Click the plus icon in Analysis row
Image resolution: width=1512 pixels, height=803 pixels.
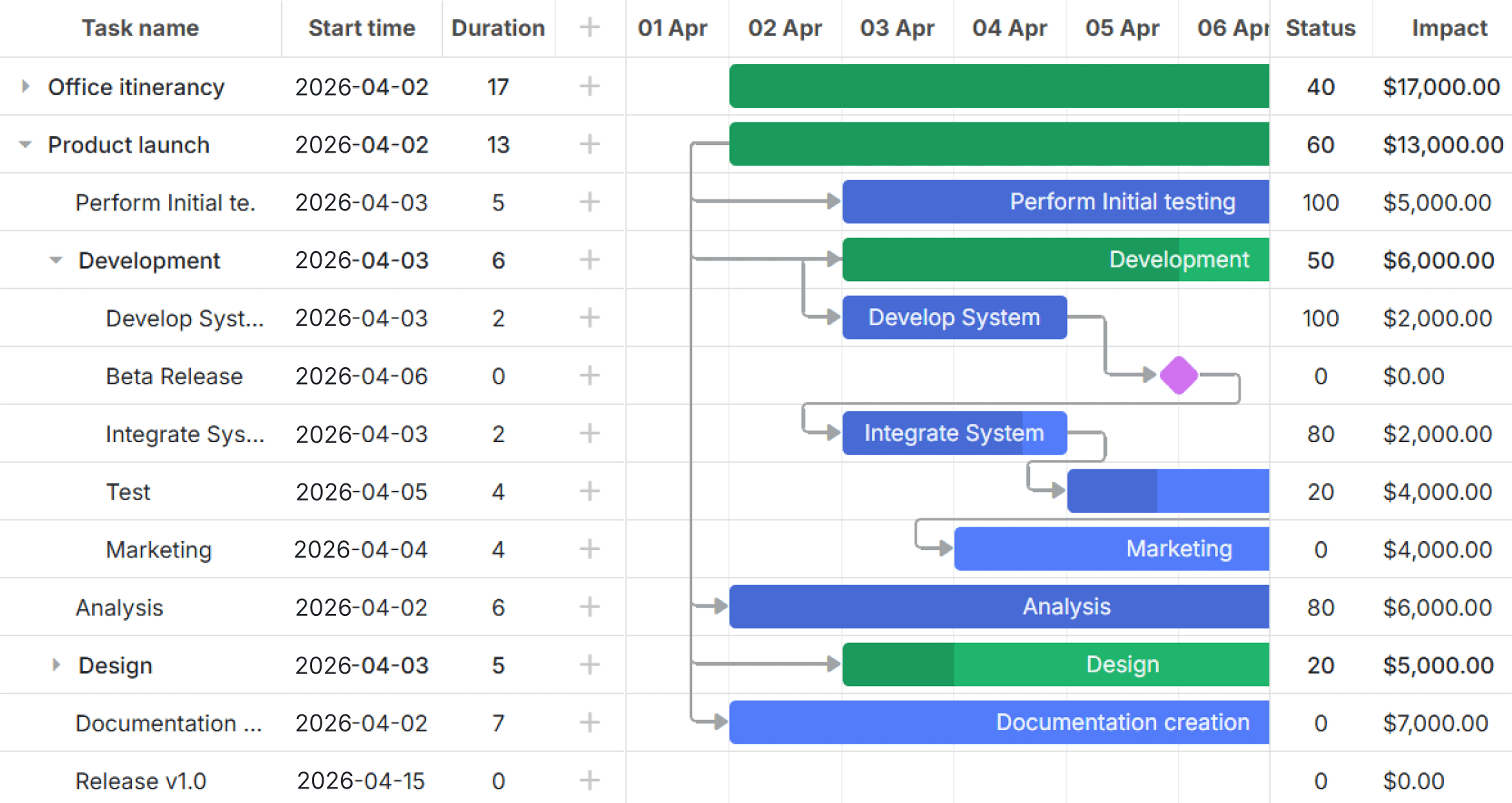(589, 606)
